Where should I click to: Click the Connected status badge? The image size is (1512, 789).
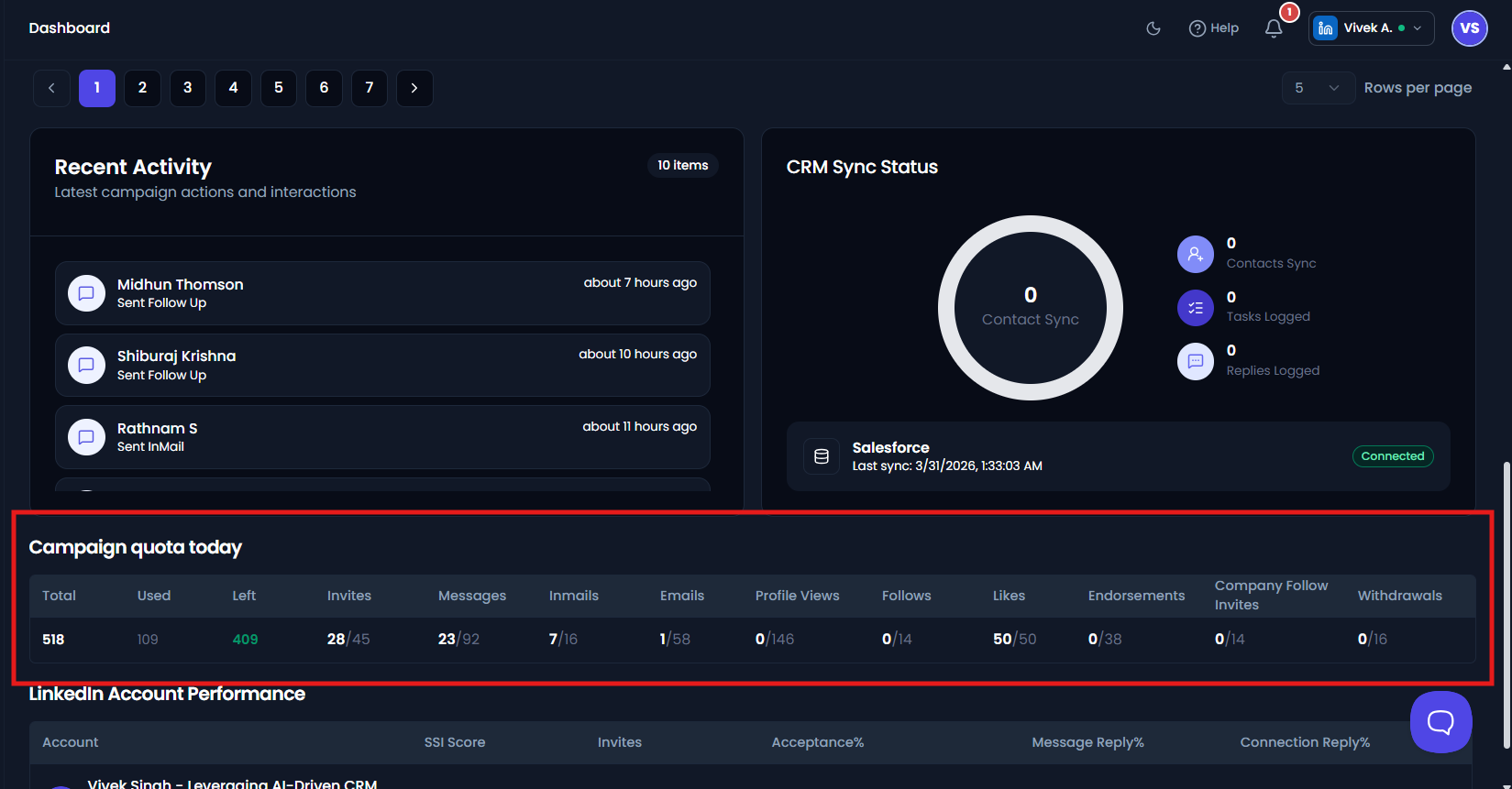[1393, 456]
